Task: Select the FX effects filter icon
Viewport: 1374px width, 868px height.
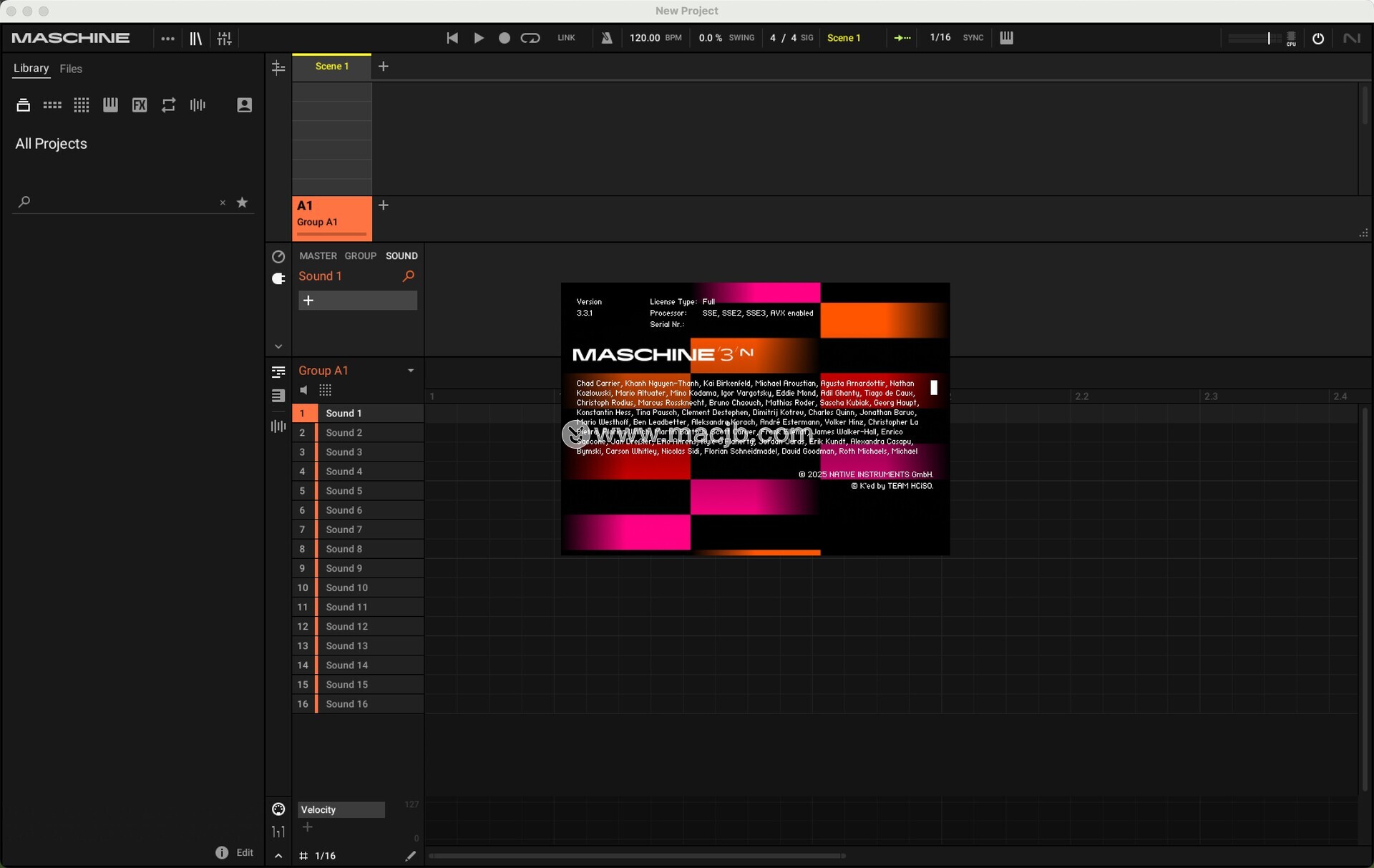Action: (140, 105)
